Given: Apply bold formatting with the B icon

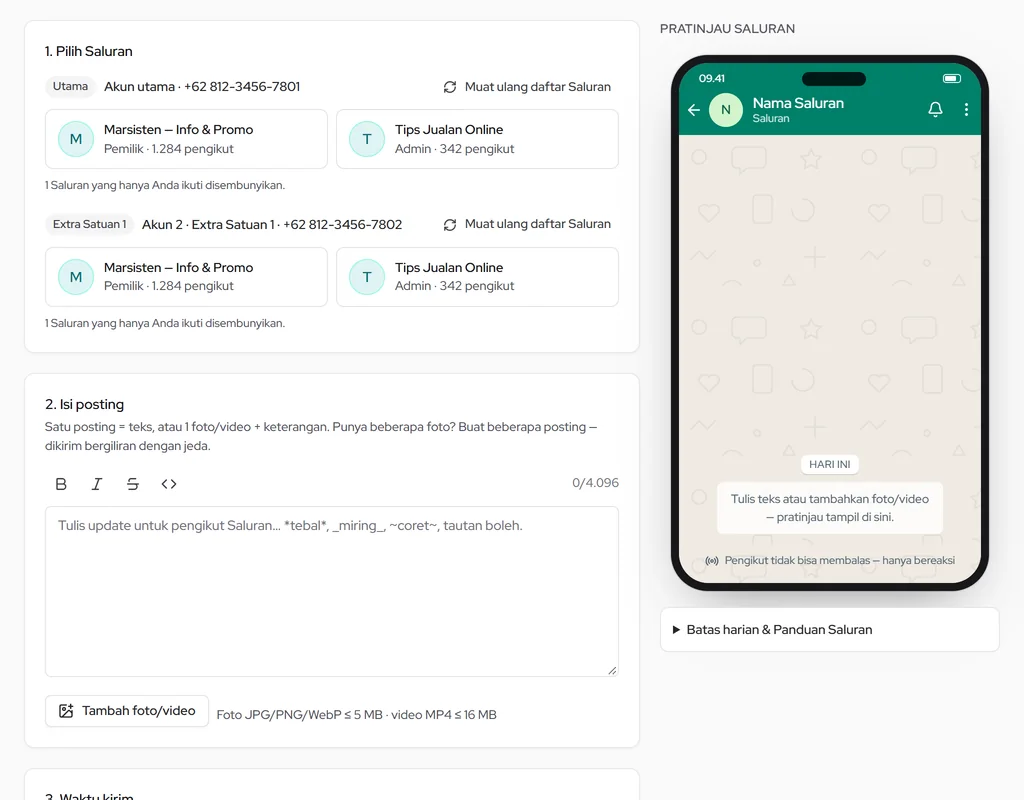Looking at the screenshot, I should pyautogui.click(x=61, y=484).
